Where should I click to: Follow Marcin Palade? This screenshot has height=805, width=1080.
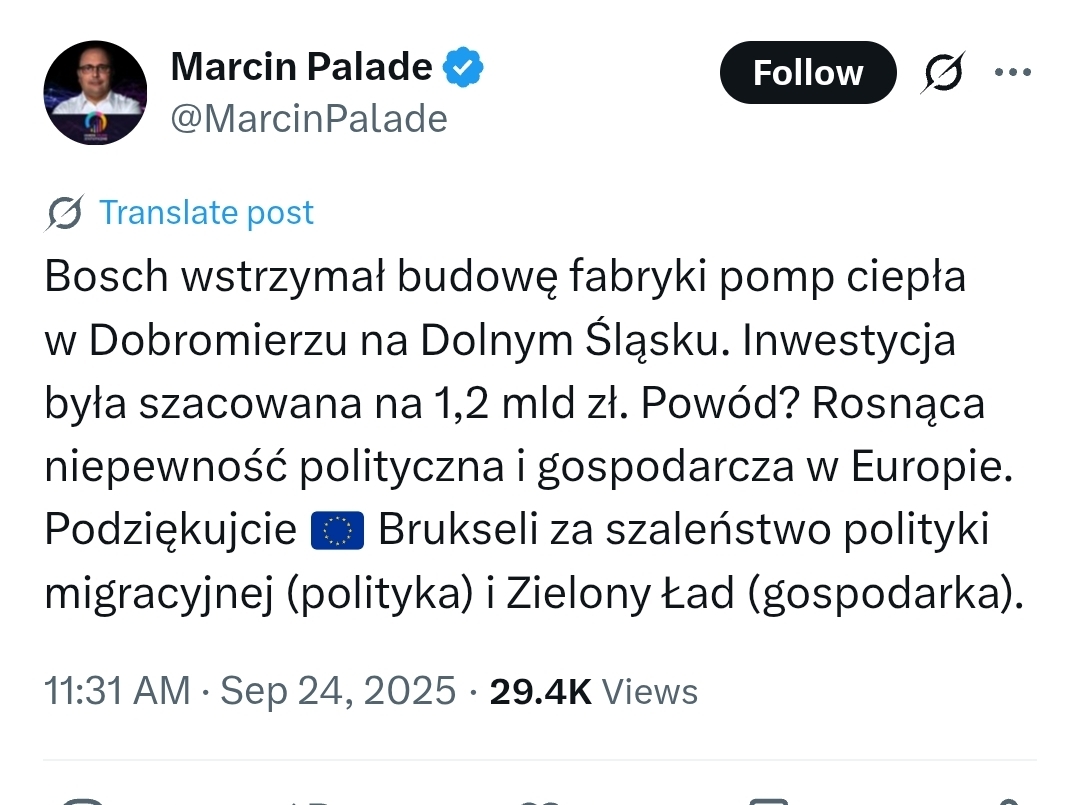[807, 73]
